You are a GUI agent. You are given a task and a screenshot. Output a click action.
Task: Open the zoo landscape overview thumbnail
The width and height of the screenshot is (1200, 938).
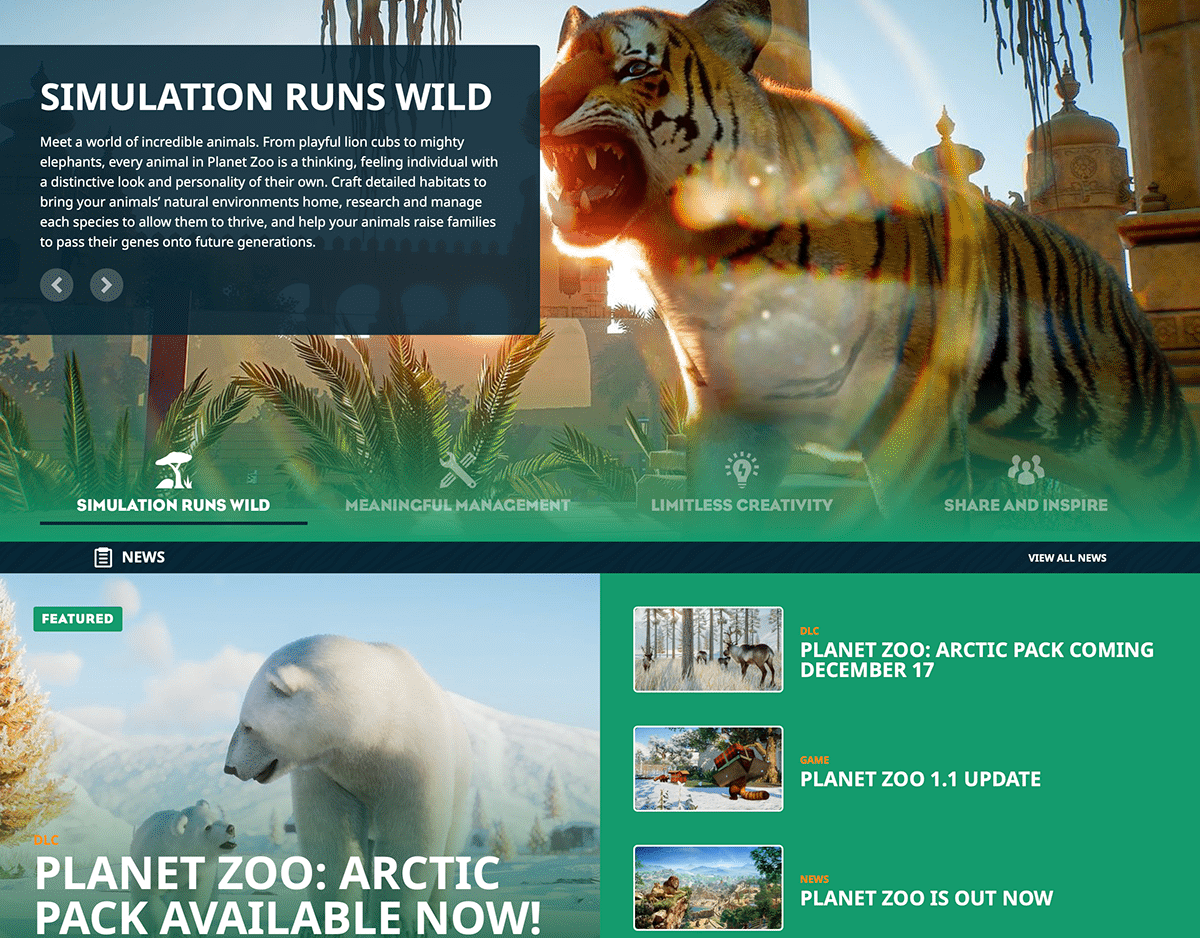coord(708,888)
